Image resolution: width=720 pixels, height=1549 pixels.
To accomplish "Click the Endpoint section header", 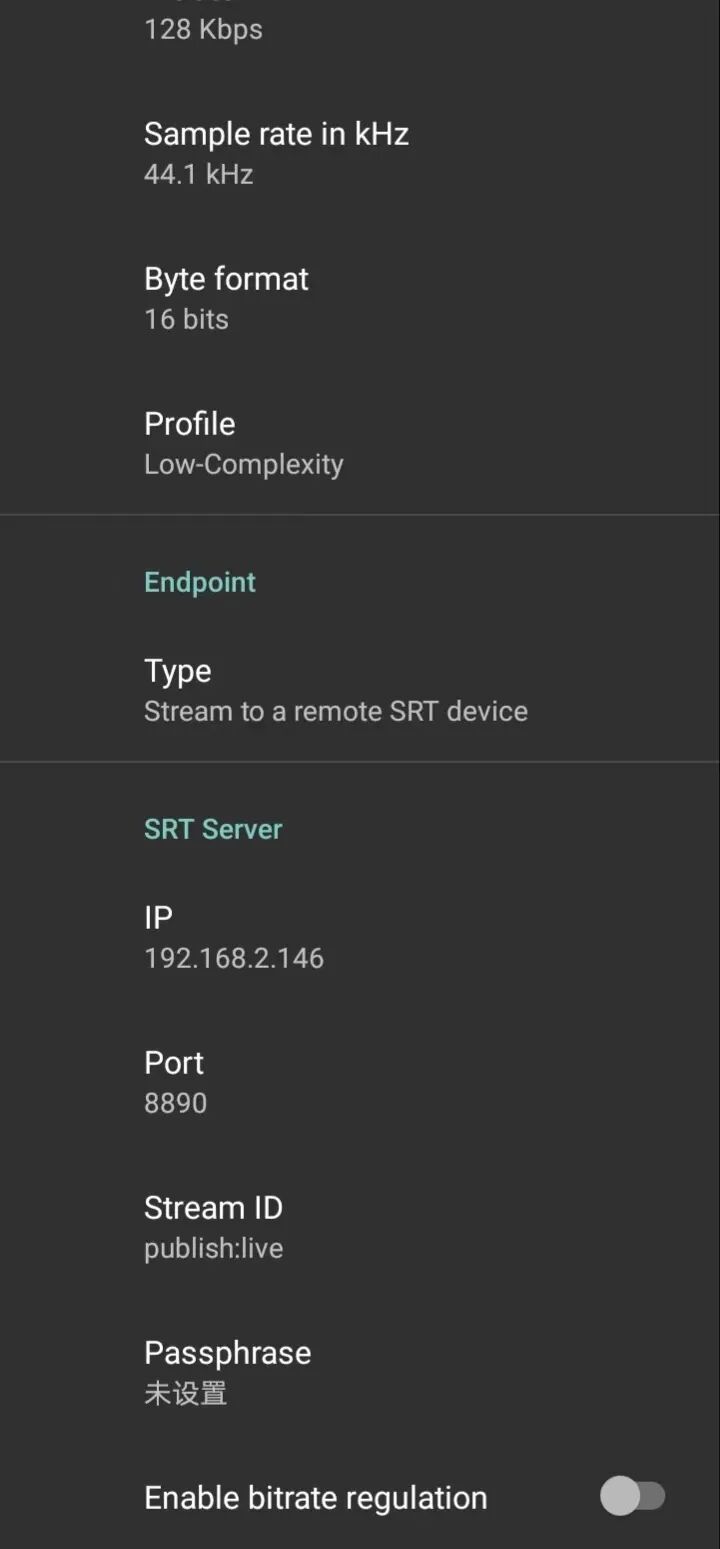I will tap(200, 582).
